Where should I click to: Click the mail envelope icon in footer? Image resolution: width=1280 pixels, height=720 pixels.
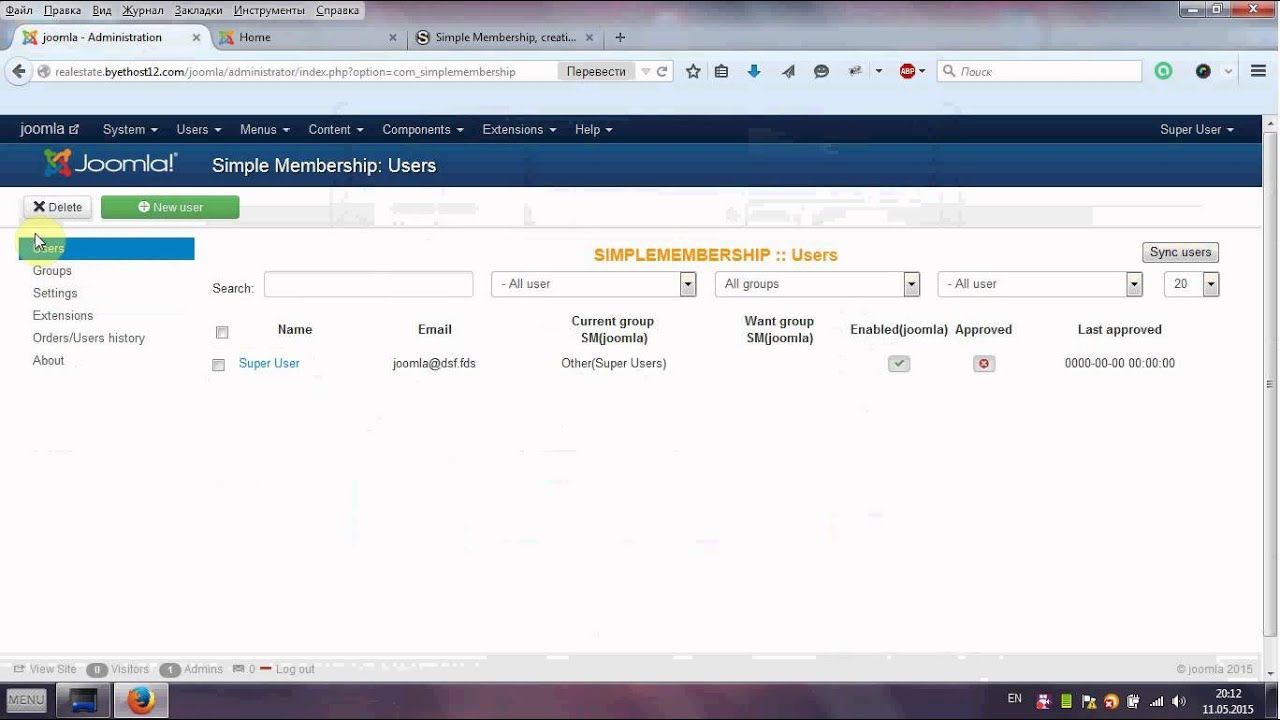(238, 669)
